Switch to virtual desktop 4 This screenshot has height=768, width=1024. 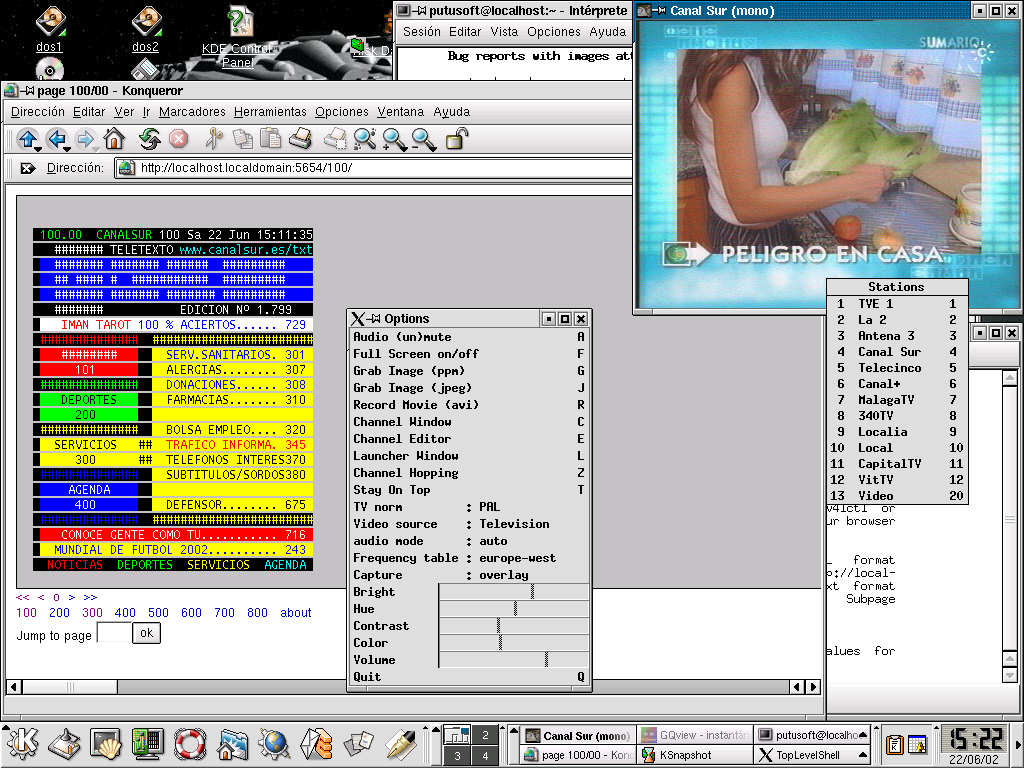(485, 756)
